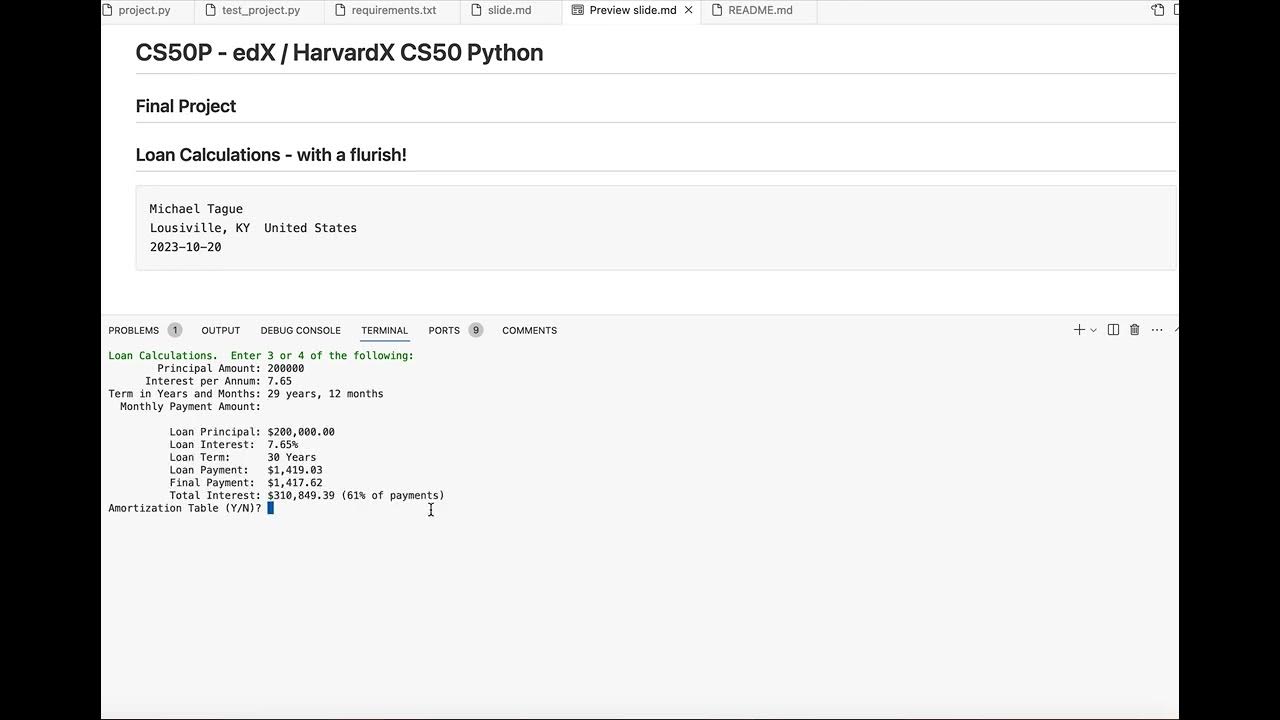Viewport: 1280px width, 720px height.
Task: Open the terminal launch profile dropdown arrow
Action: [x=1093, y=330]
